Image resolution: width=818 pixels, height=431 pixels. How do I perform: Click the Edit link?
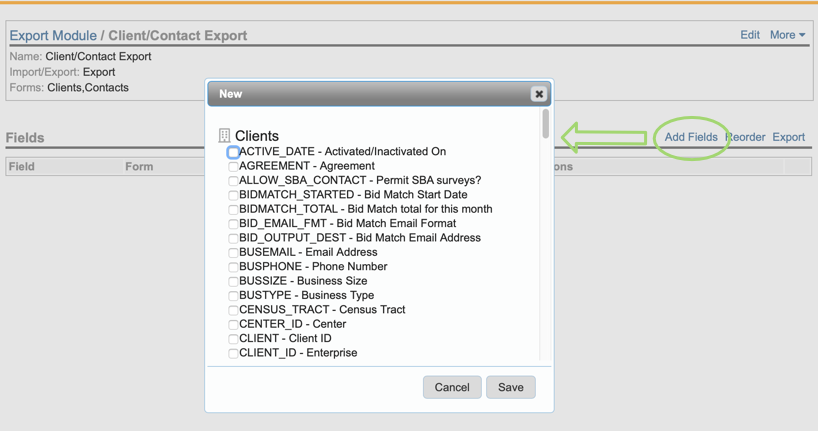point(749,35)
